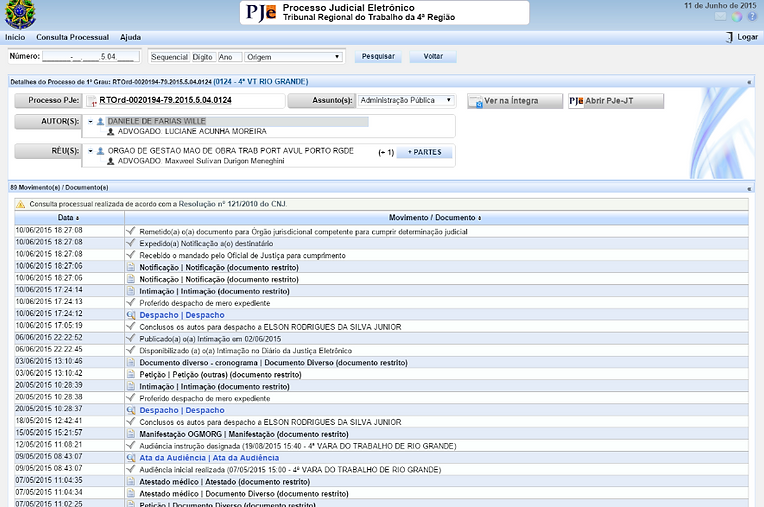Click the warning triangle icon beside Consulta processual notice

[20, 204]
